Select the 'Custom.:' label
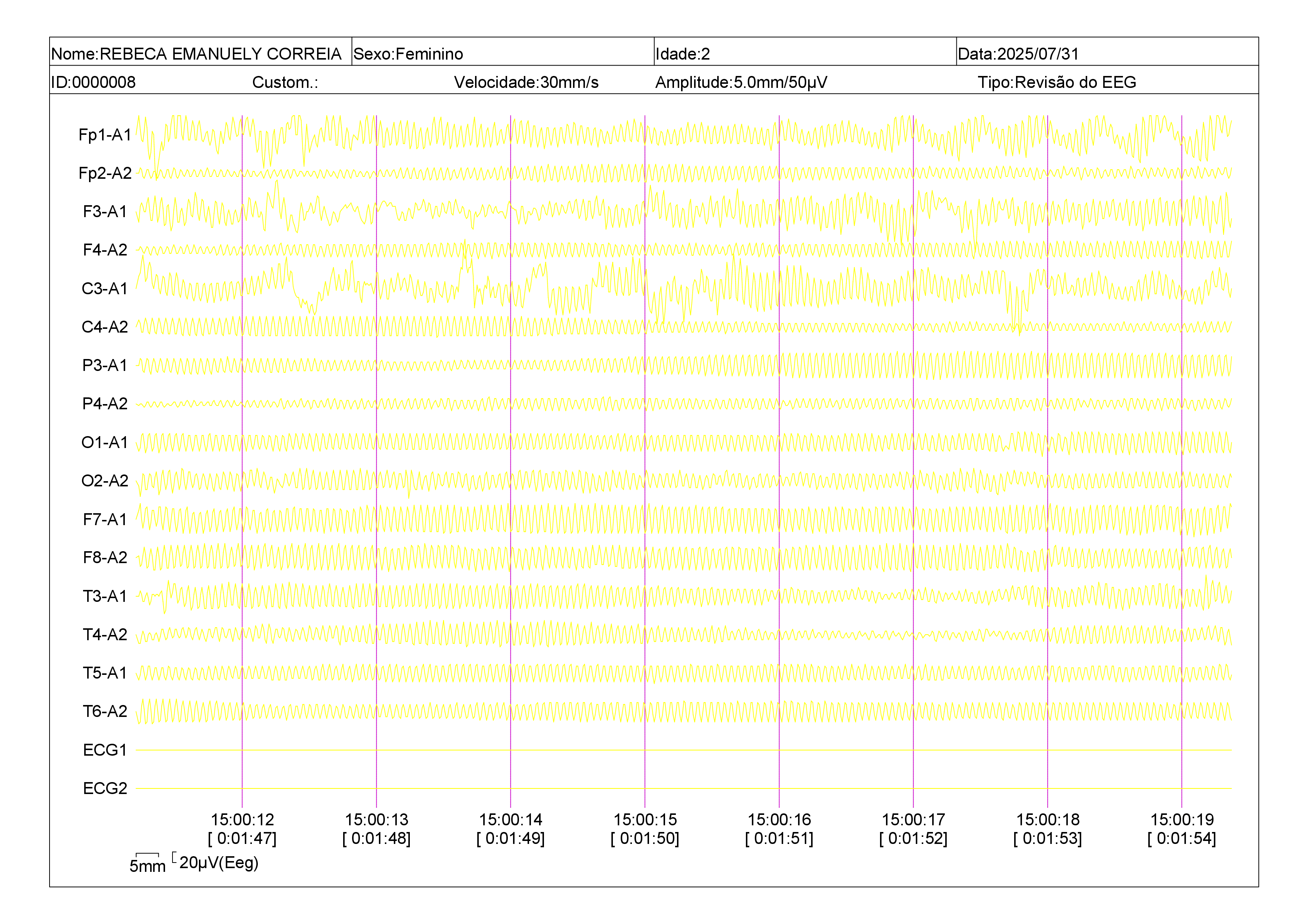This screenshot has height=924, width=1307. click(285, 83)
